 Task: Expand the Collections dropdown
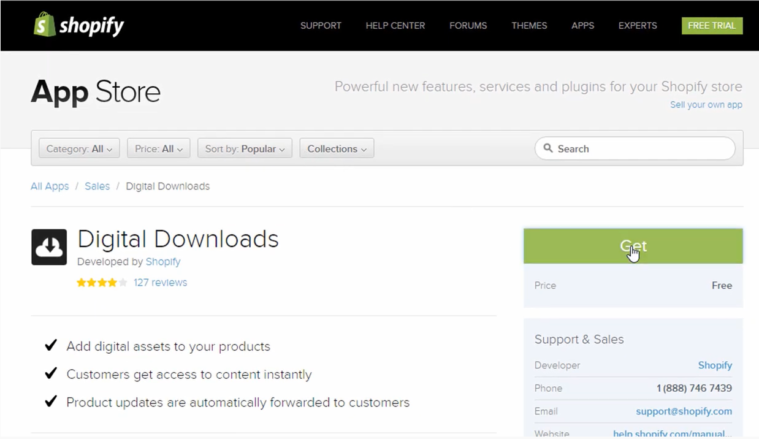point(336,149)
